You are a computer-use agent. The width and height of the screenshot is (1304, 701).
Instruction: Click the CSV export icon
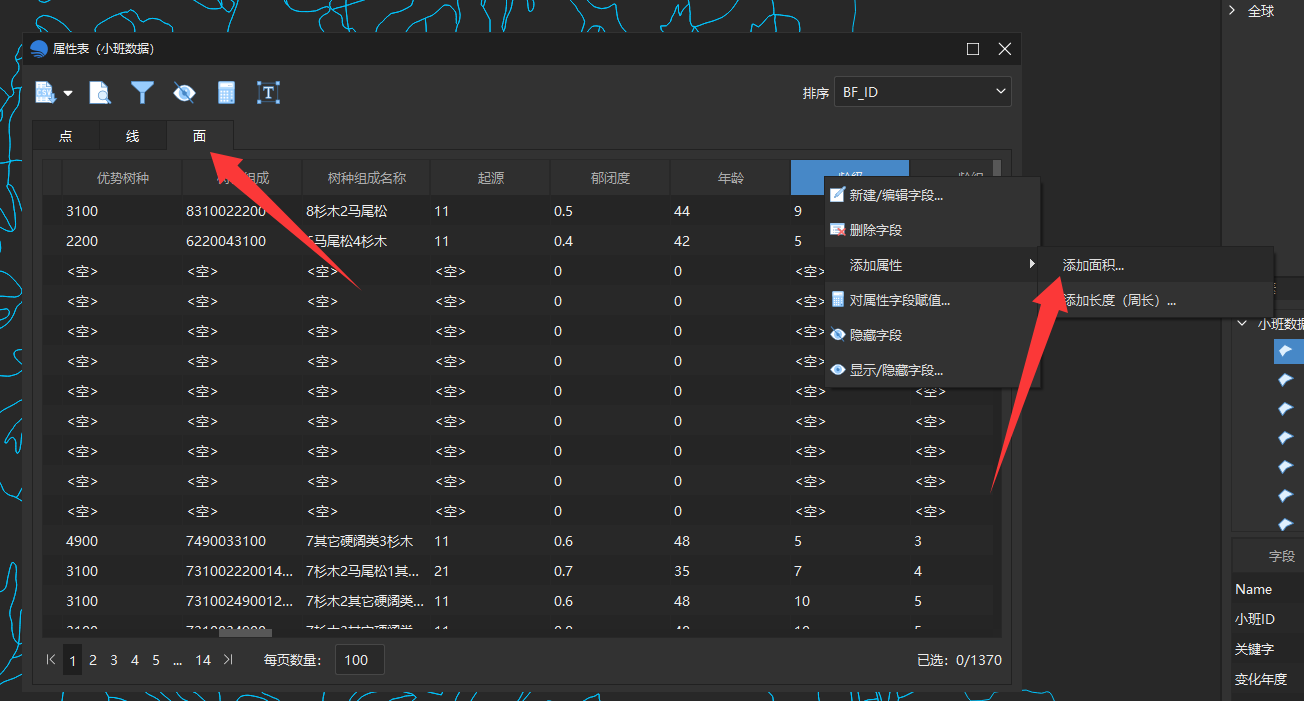coord(46,93)
